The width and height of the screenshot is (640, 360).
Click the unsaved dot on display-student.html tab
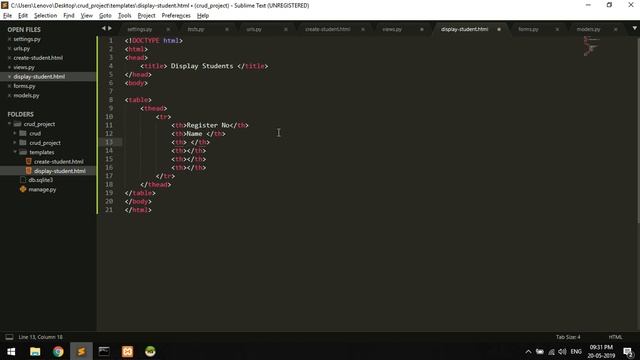pyautogui.click(x=499, y=29)
